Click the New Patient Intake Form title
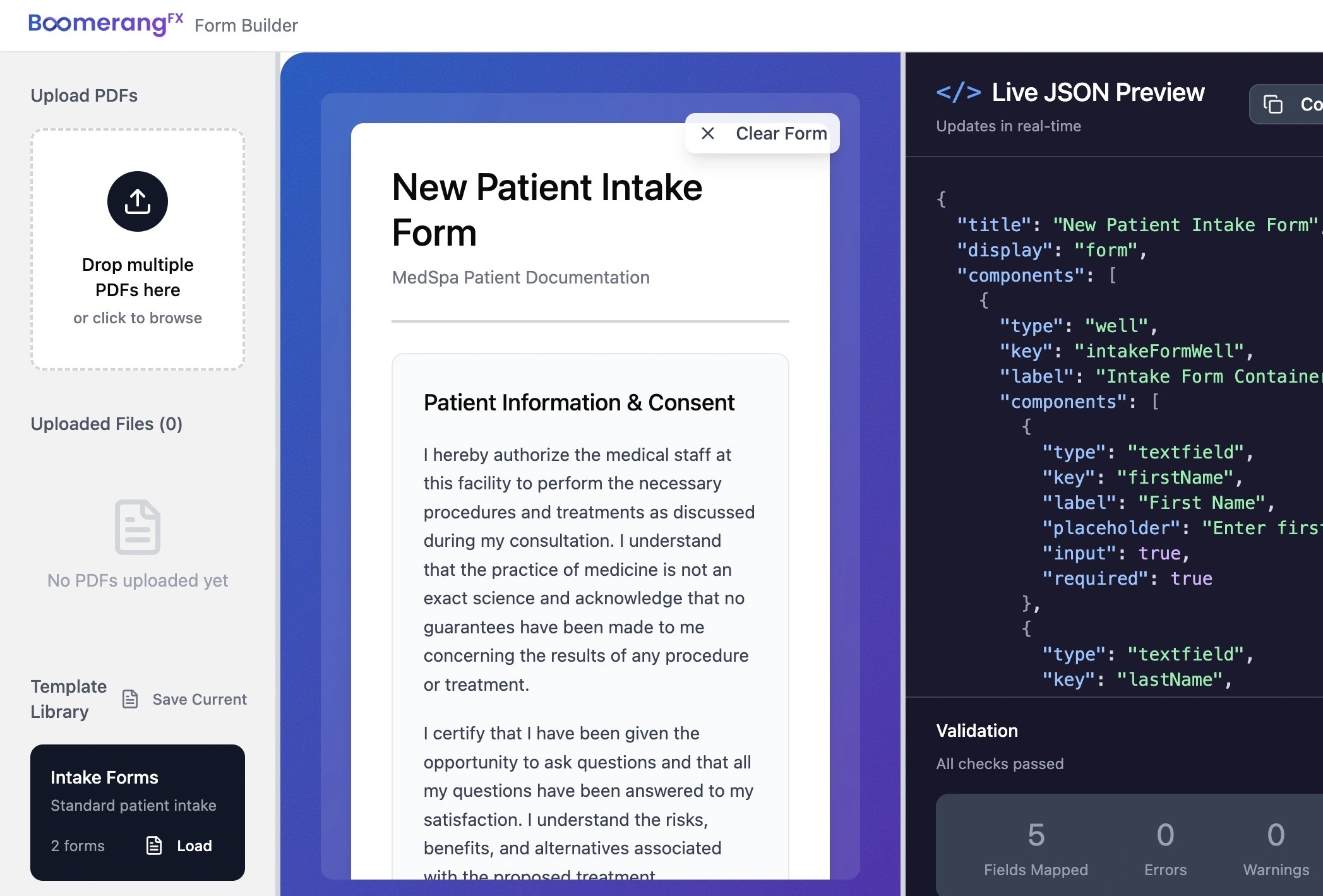1323x896 pixels. [x=547, y=210]
